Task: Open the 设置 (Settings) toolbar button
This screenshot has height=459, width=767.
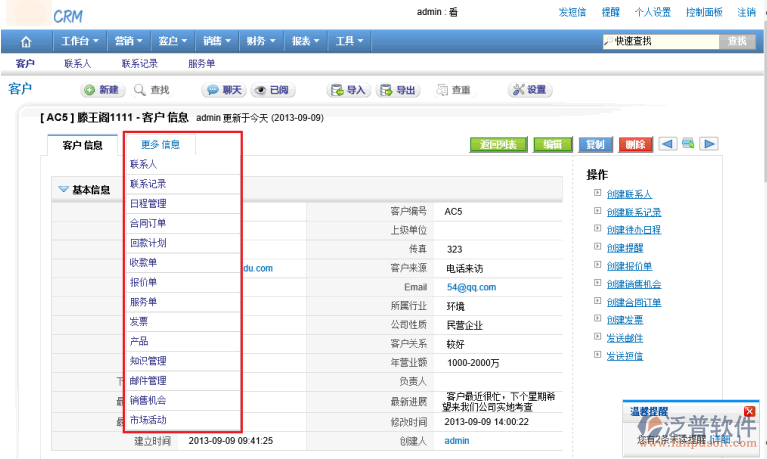Action: click(x=529, y=90)
